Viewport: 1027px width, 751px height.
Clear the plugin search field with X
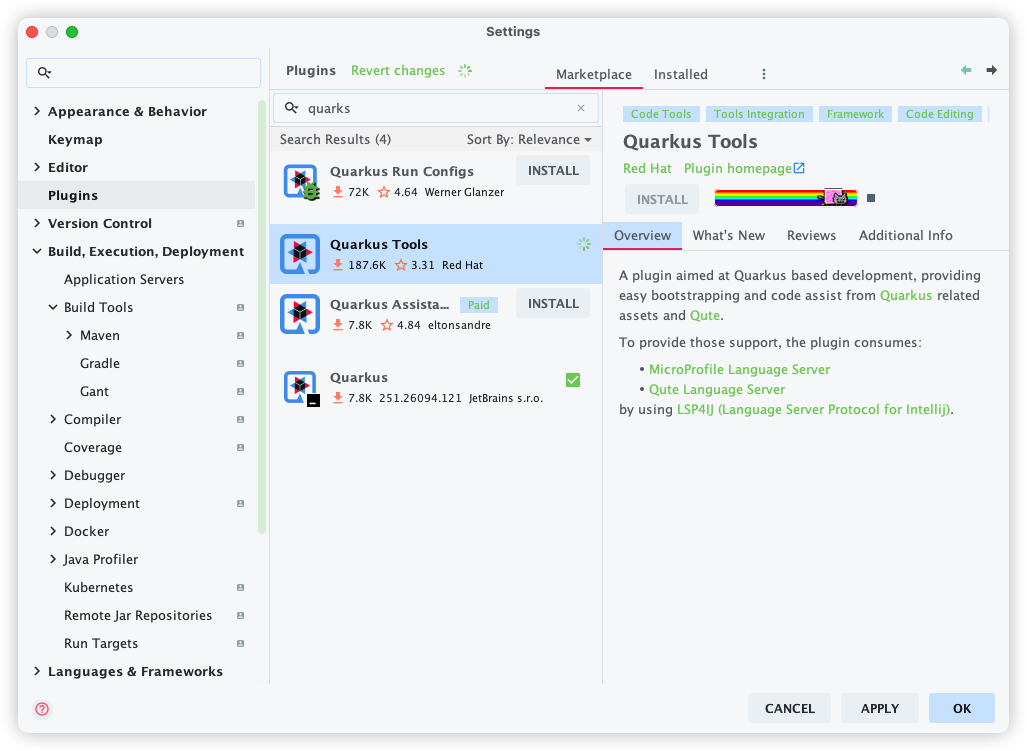point(581,108)
